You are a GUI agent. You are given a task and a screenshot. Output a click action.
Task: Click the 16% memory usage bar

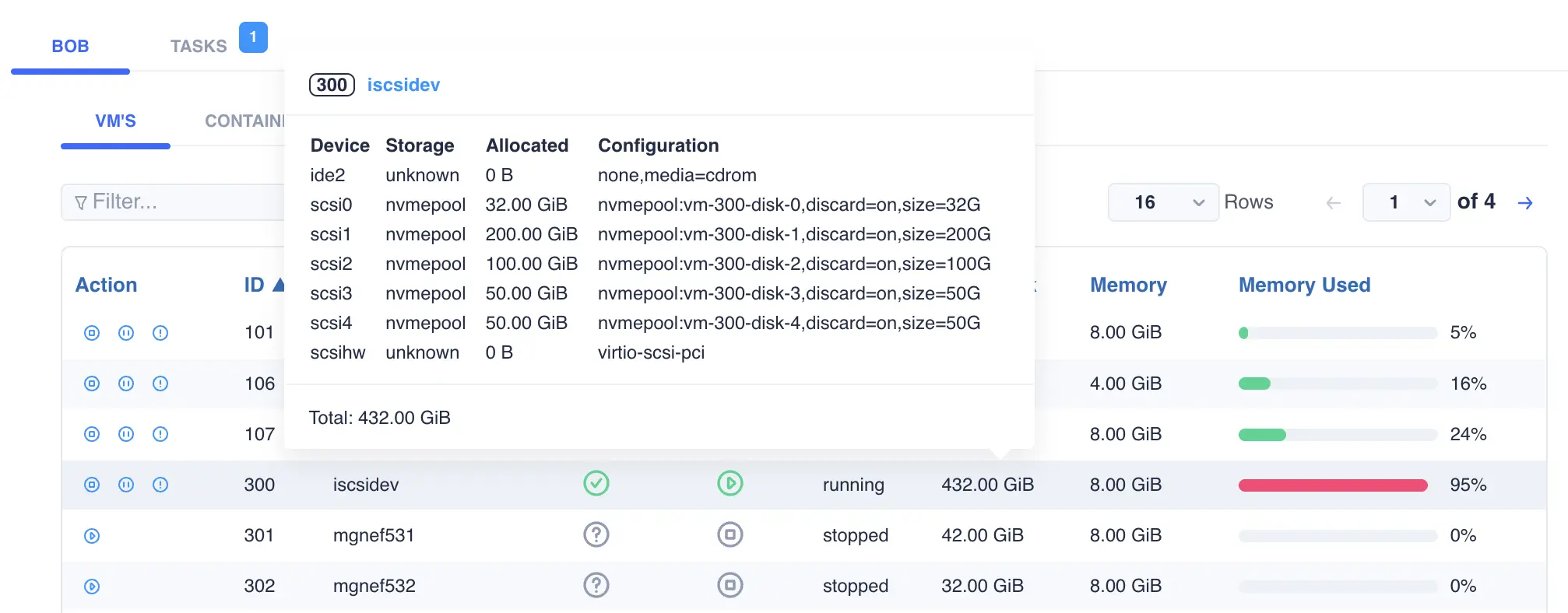click(x=1338, y=384)
